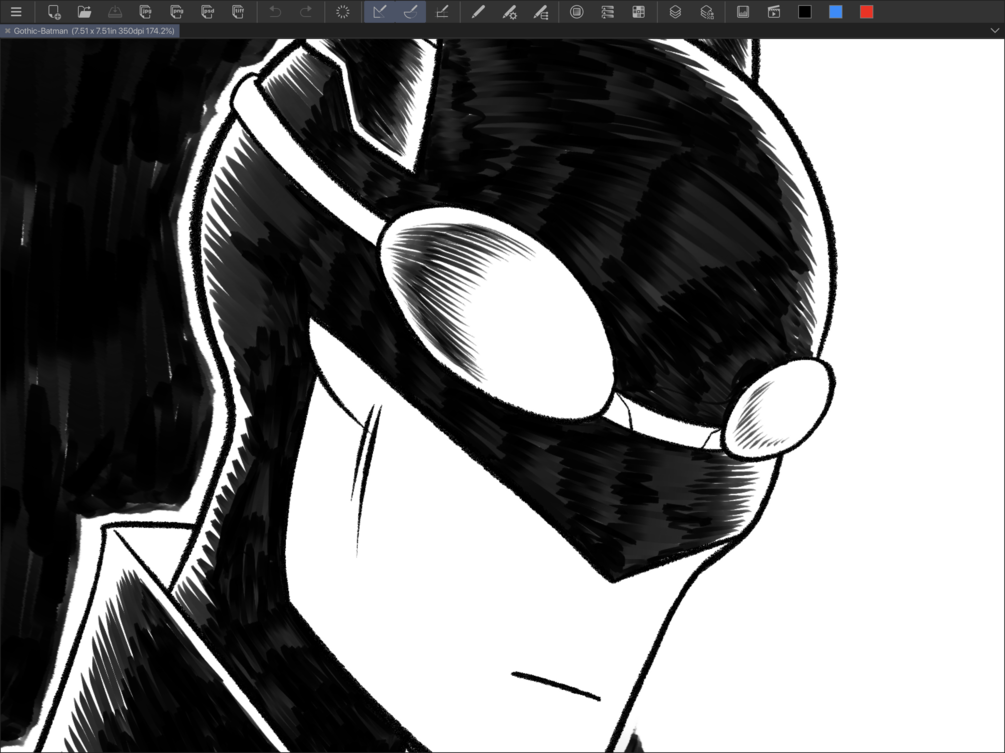The image size is (1005, 753).
Task: Open pen with gear Tool Property icon
Action: point(510,12)
